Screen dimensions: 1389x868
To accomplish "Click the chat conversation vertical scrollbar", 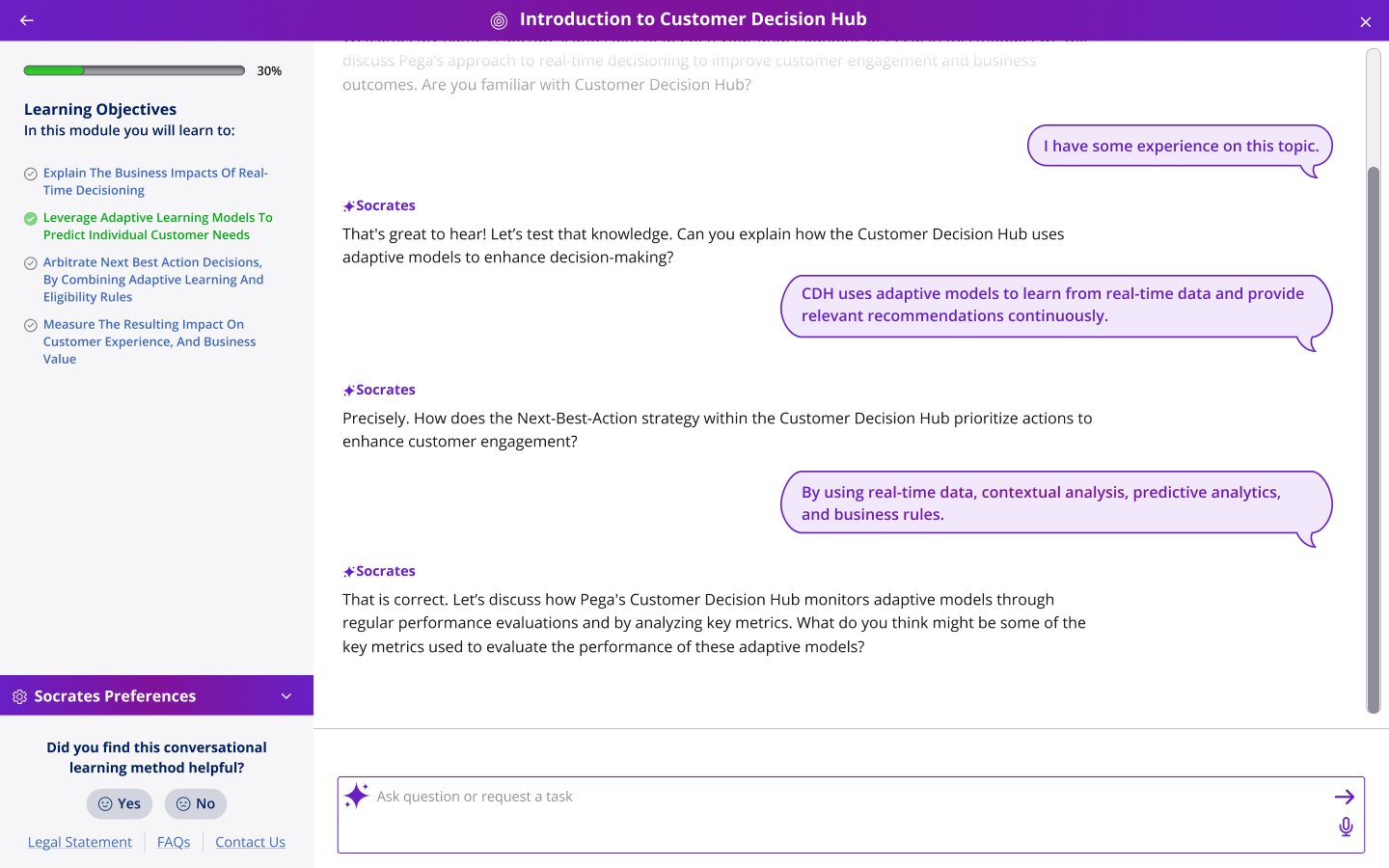I will click(x=1374, y=439).
